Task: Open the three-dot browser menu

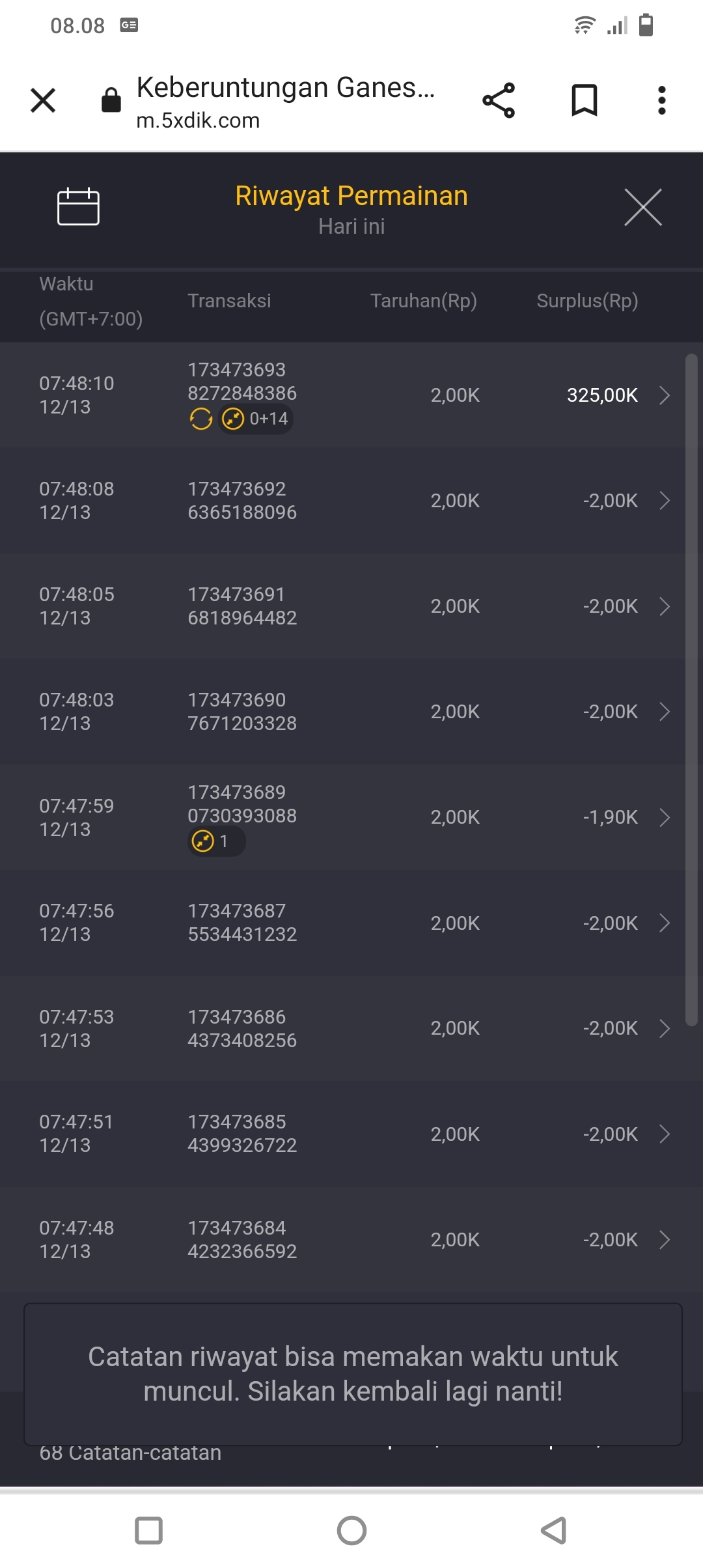Action: 661,100
